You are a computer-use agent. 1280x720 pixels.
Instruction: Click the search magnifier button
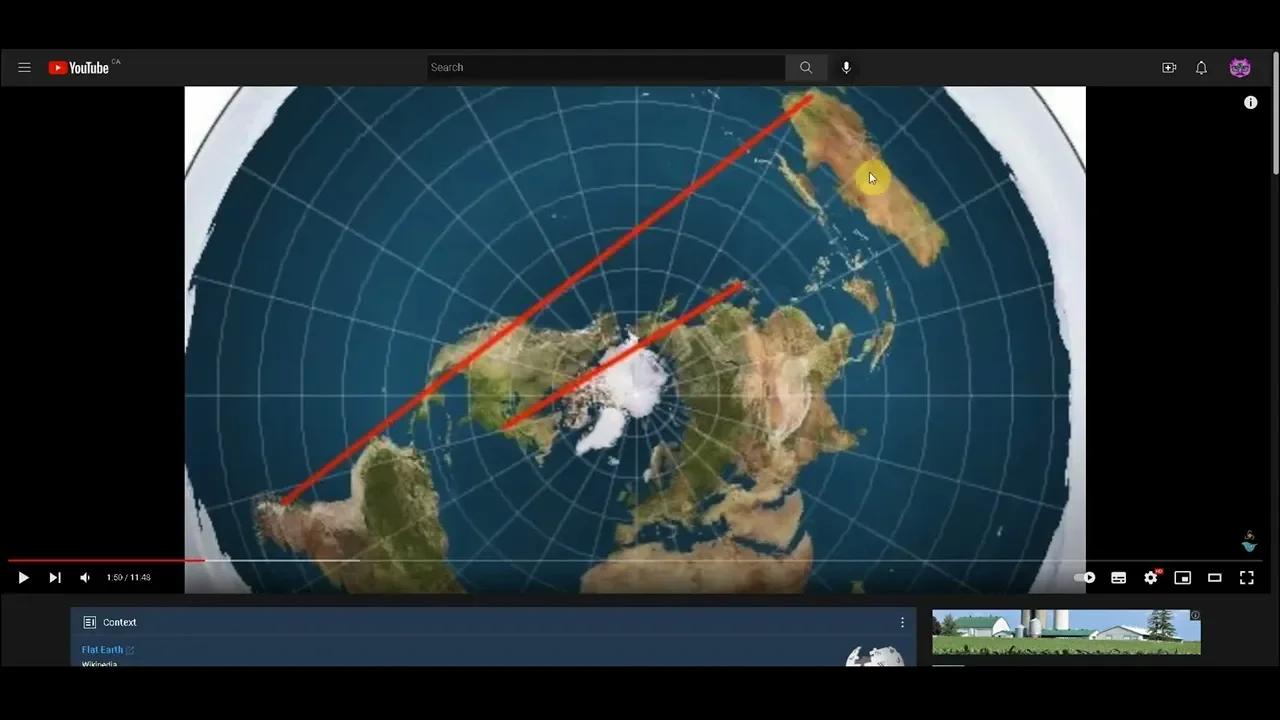805,67
